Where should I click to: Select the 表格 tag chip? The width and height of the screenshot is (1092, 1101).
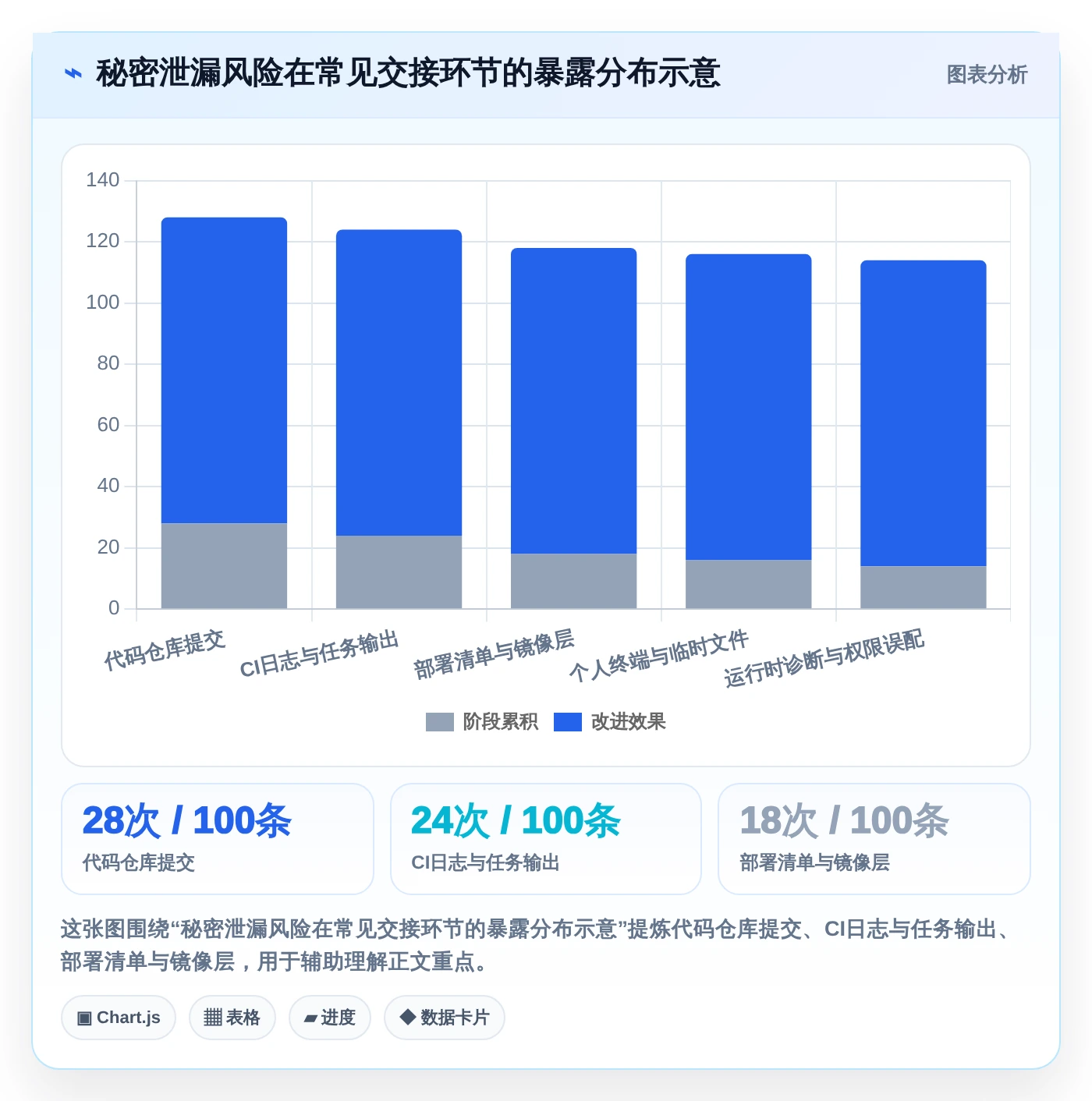point(232,1018)
